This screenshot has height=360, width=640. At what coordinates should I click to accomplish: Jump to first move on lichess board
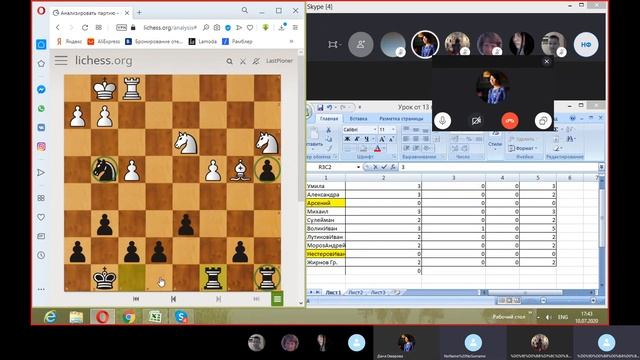pos(136,299)
